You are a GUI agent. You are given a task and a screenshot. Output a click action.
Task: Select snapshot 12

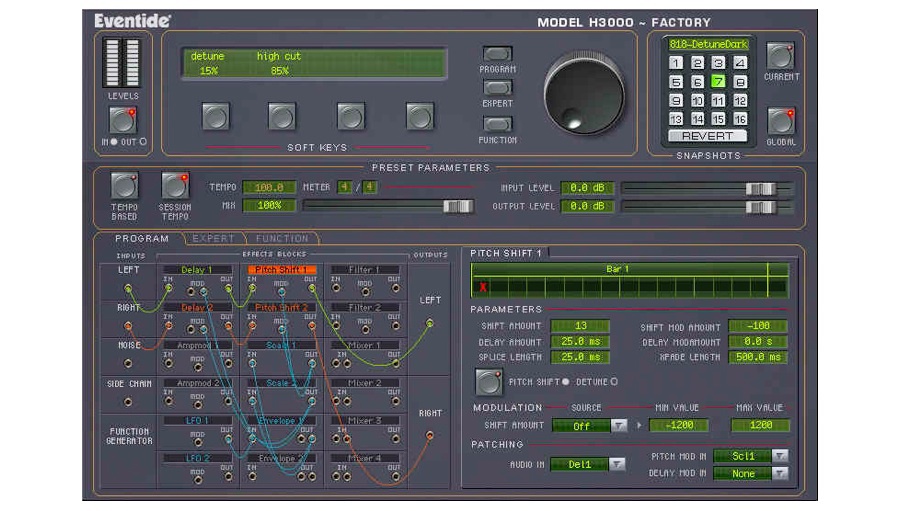(740, 100)
